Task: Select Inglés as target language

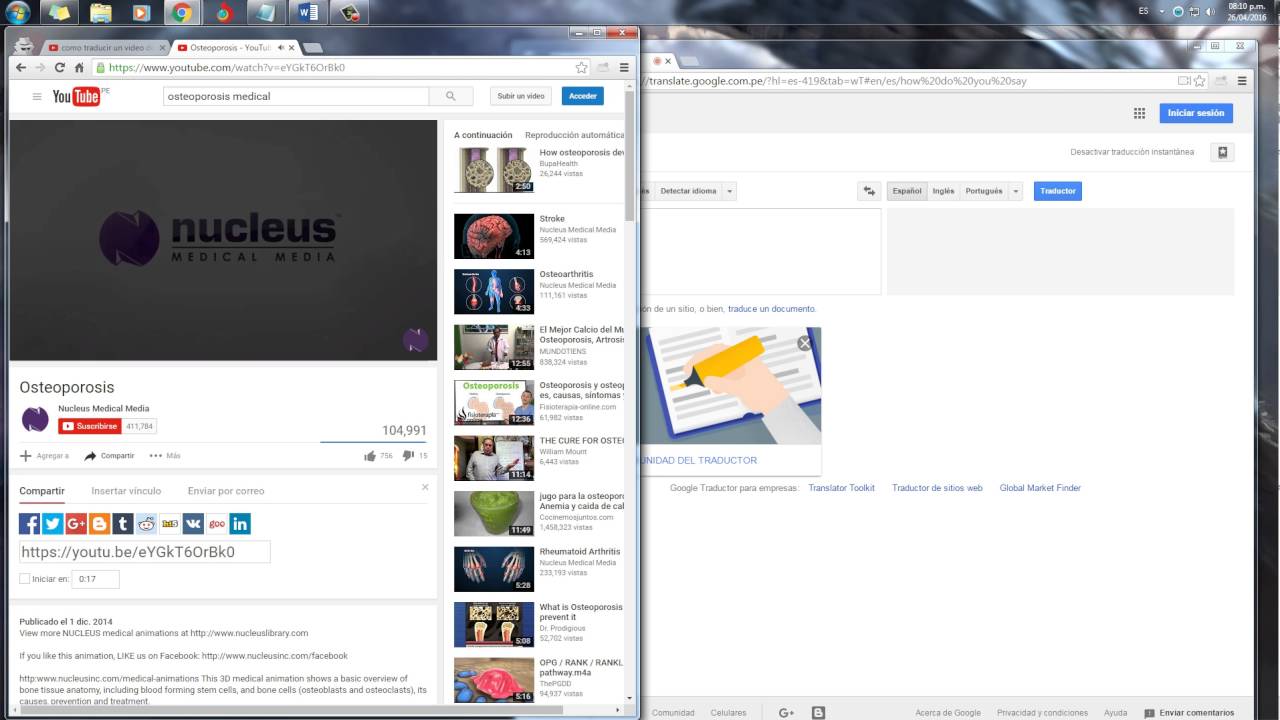Action: 943,191
